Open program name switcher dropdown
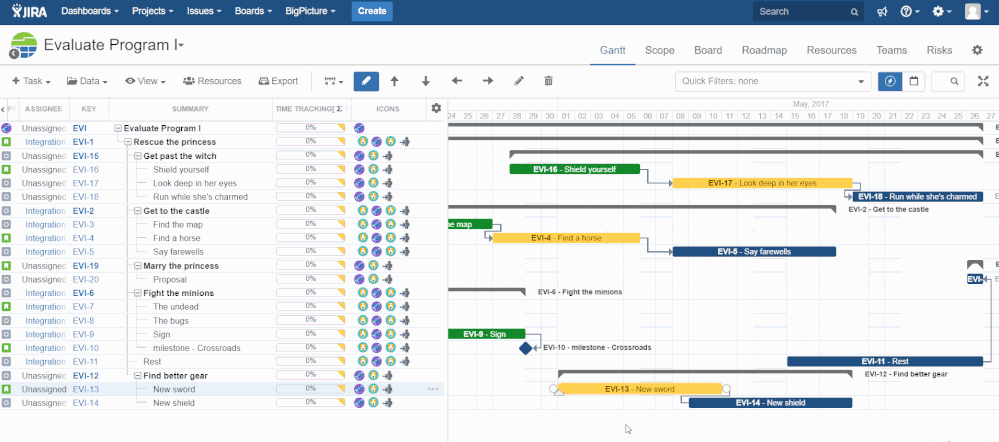The height and width of the screenshot is (442, 999). tap(182, 45)
